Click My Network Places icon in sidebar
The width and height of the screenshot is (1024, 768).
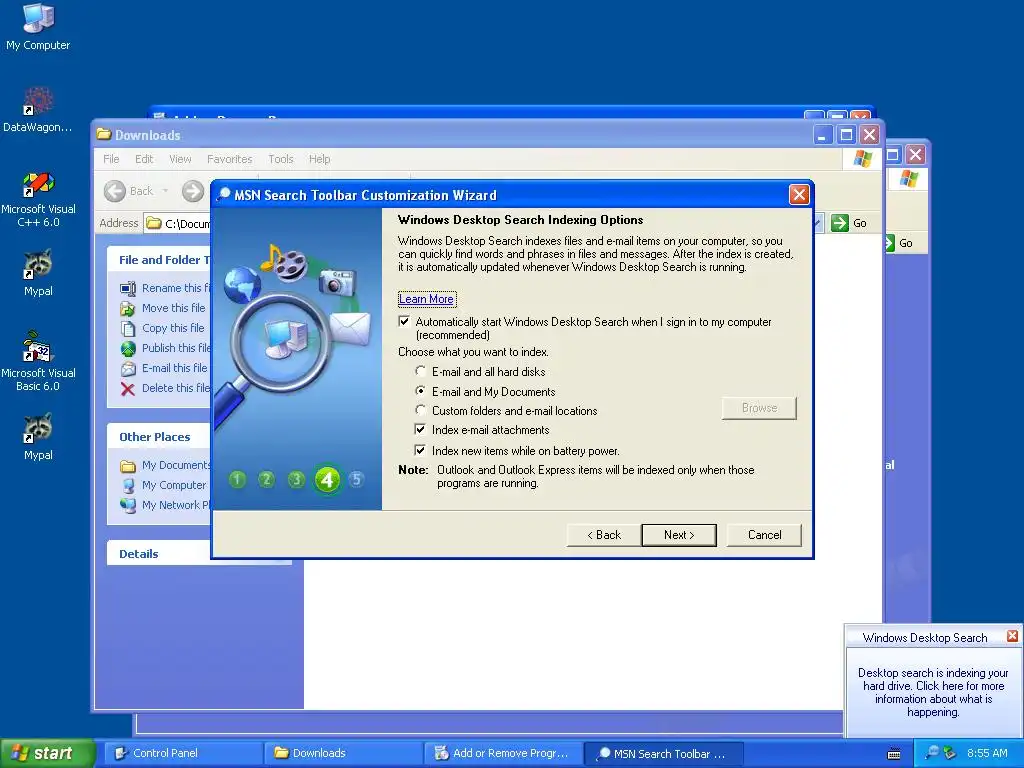click(x=128, y=505)
